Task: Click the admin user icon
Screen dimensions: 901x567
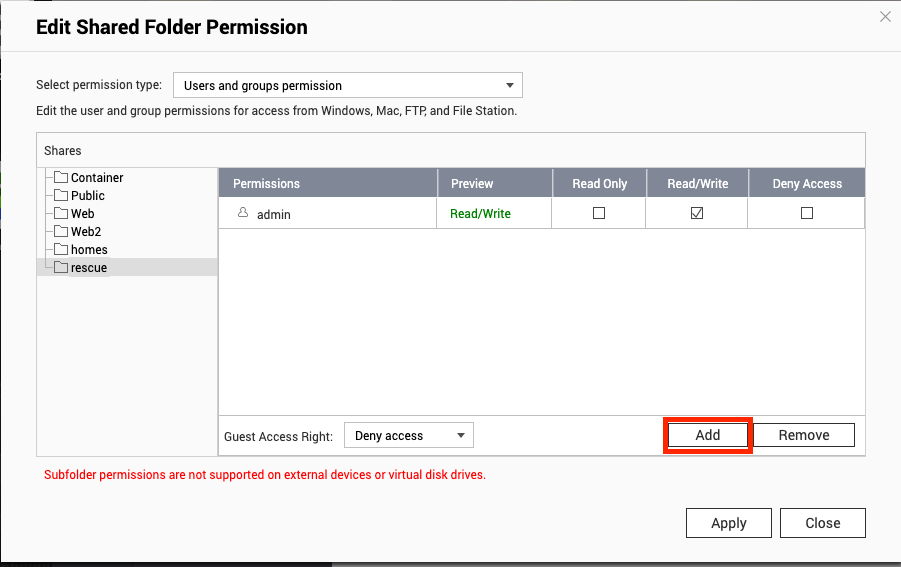Action: coord(243,213)
